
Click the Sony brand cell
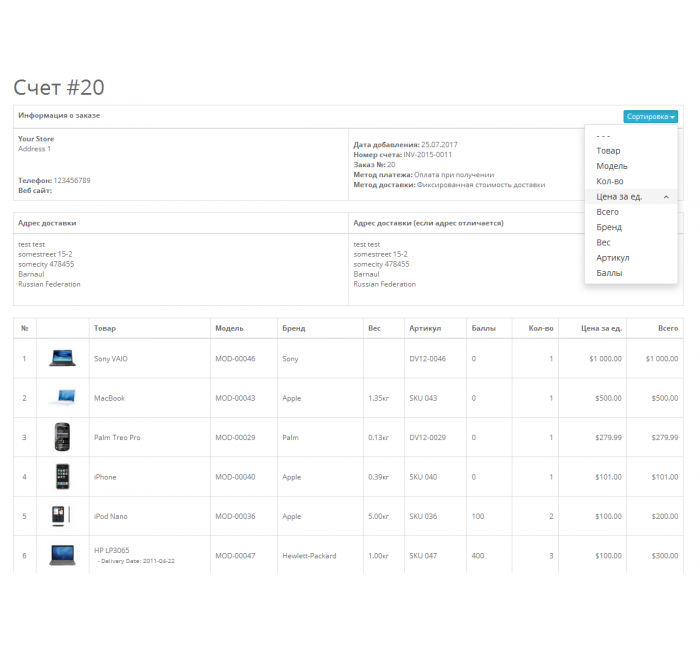[290, 358]
